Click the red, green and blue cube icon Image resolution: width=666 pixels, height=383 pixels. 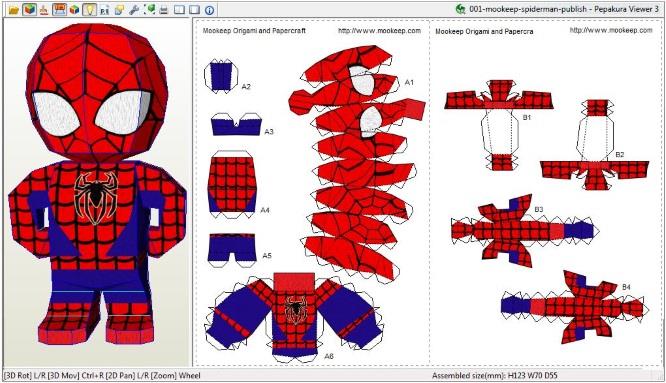click(74, 9)
